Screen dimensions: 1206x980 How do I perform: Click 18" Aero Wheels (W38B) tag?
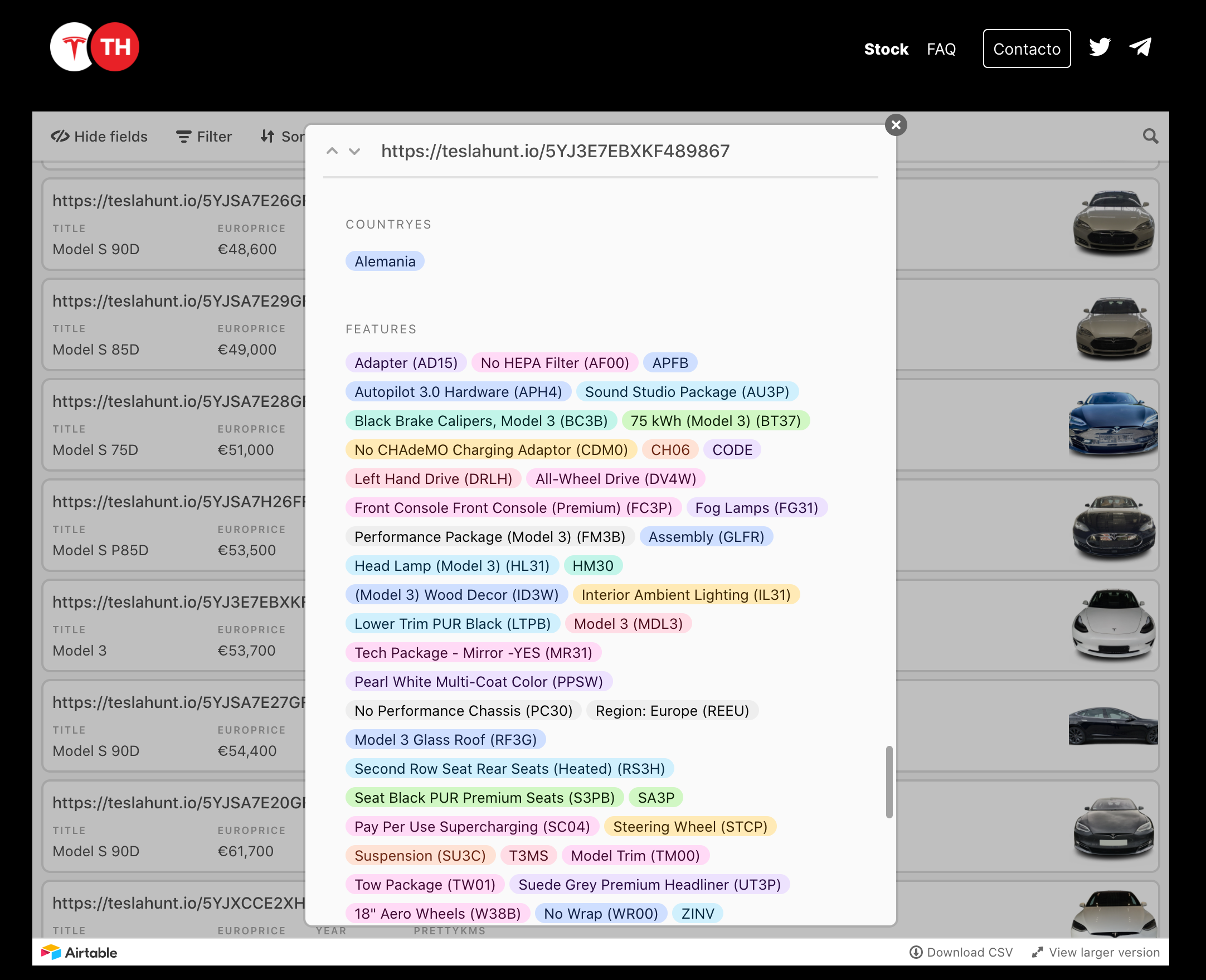point(437,914)
